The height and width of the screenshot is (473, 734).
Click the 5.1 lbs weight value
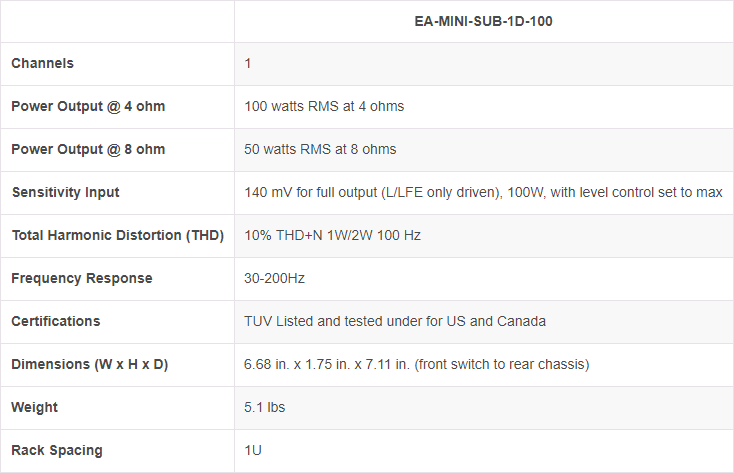(x=264, y=407)
